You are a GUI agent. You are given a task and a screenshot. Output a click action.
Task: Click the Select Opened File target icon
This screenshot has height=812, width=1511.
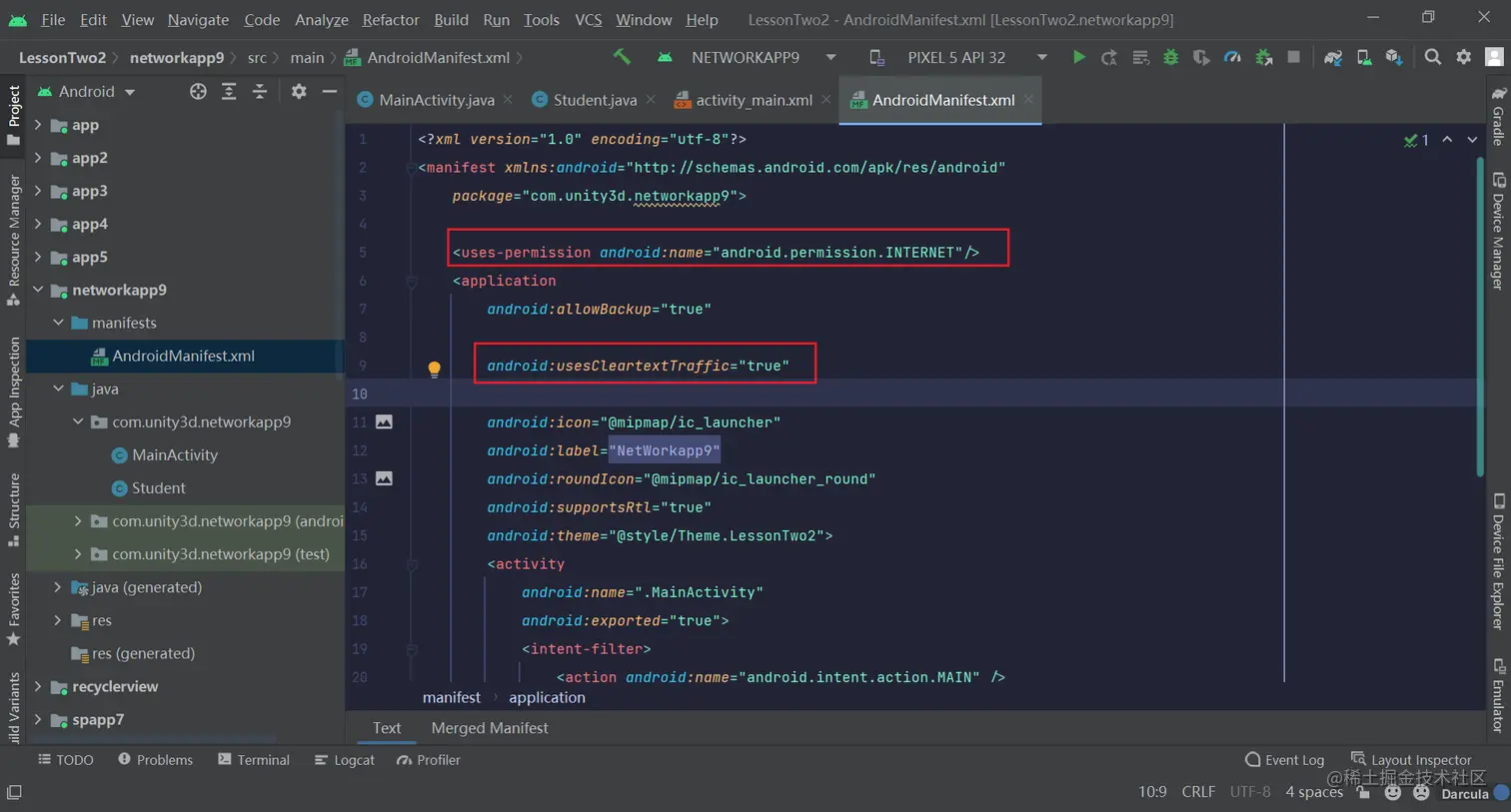point(198,91)
